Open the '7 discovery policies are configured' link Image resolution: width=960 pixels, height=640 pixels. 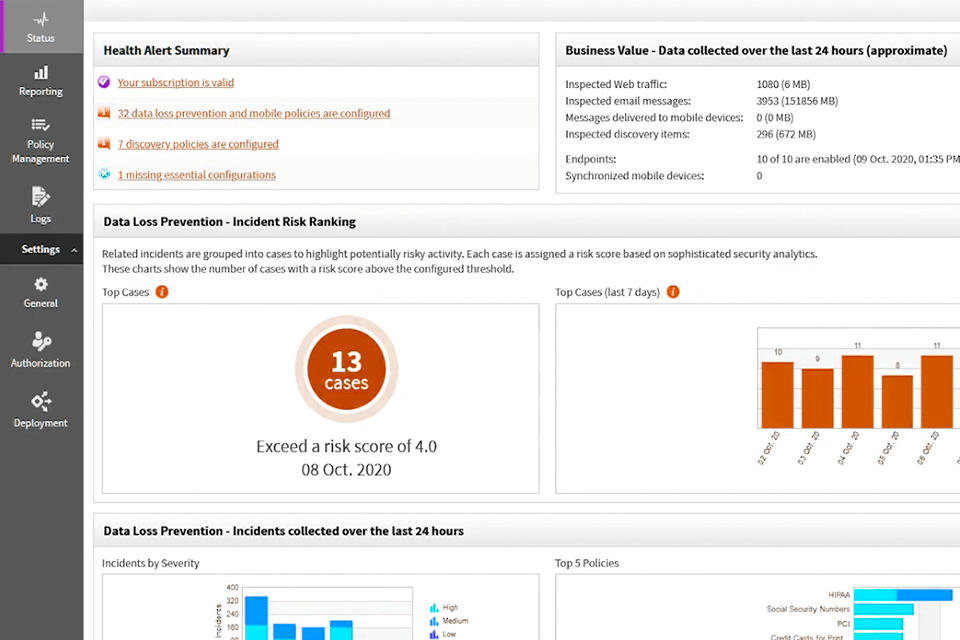(x=198, y=144)
